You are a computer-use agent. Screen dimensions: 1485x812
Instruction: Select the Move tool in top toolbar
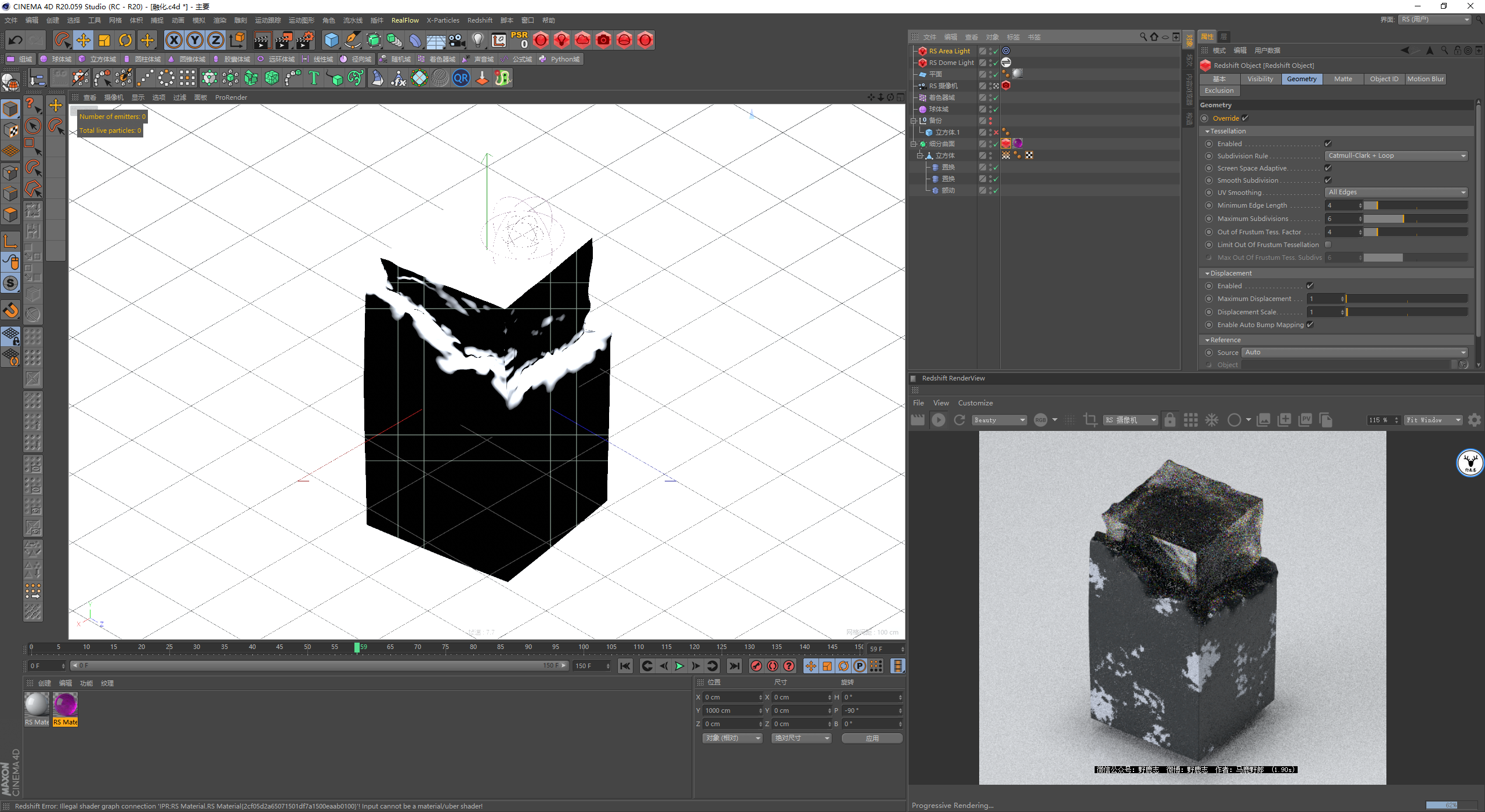pyautogui.click(x=83, y=40)
